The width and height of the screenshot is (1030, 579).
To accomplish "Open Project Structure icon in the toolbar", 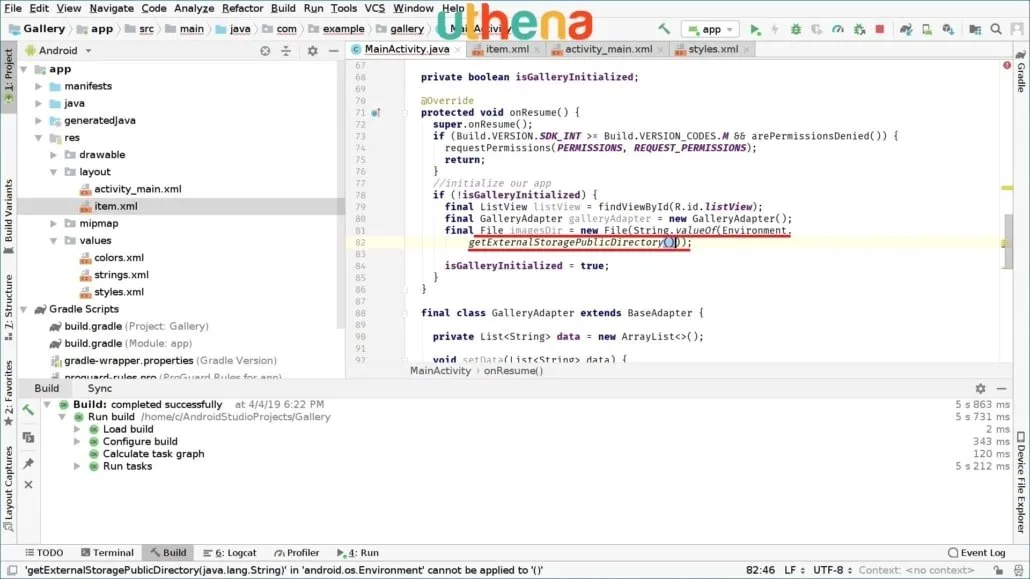I will [x=975, y=29].
